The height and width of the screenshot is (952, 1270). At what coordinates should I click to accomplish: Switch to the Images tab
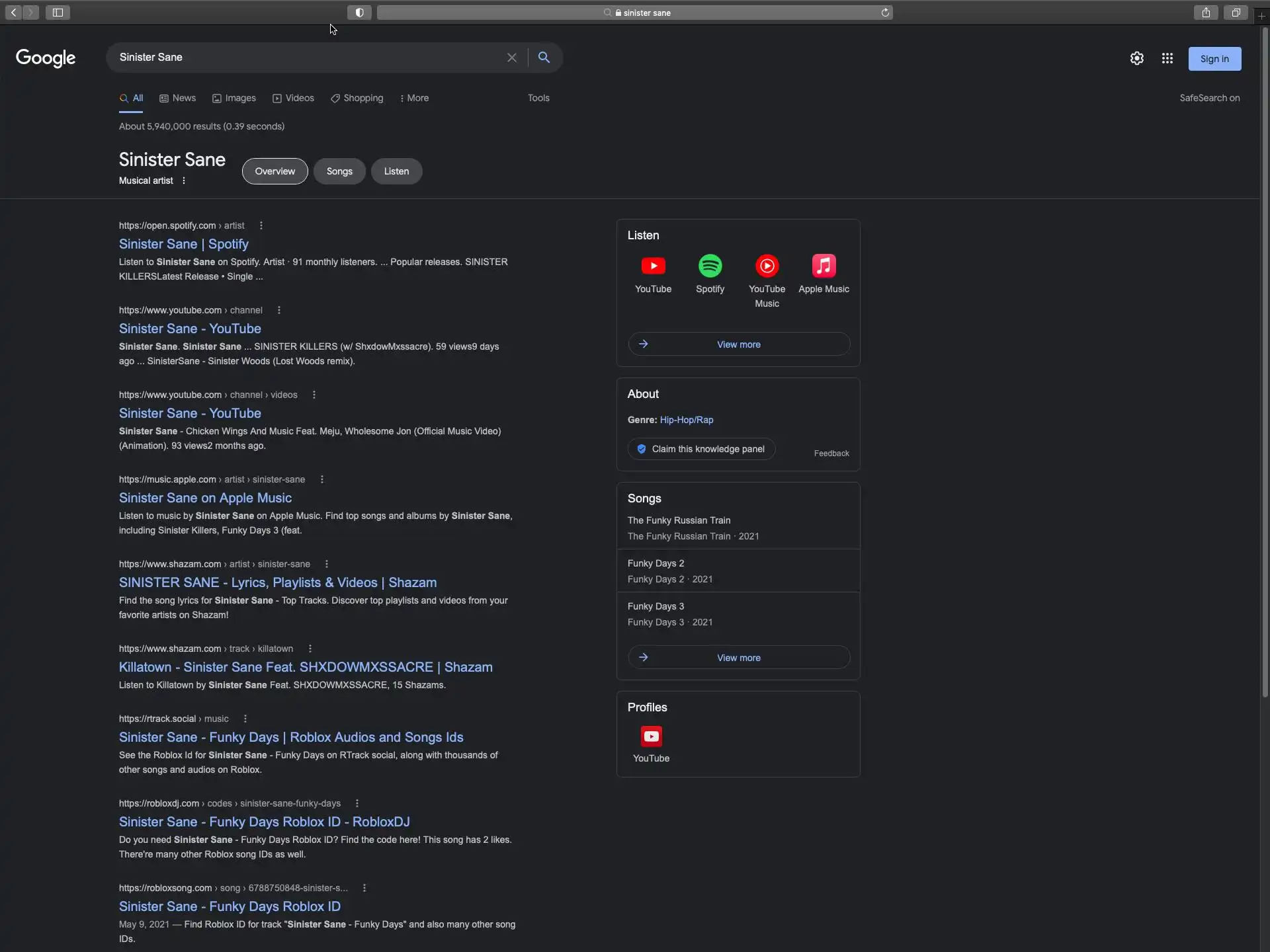pos(234,98)
